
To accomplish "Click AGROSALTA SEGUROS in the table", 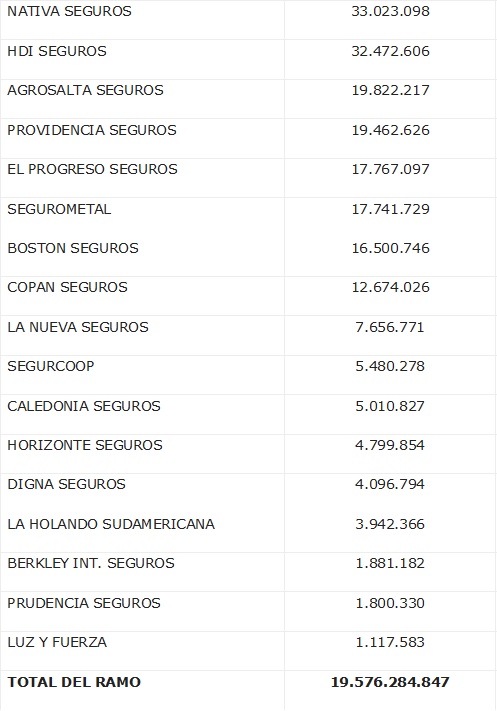I will coord(85,90).
